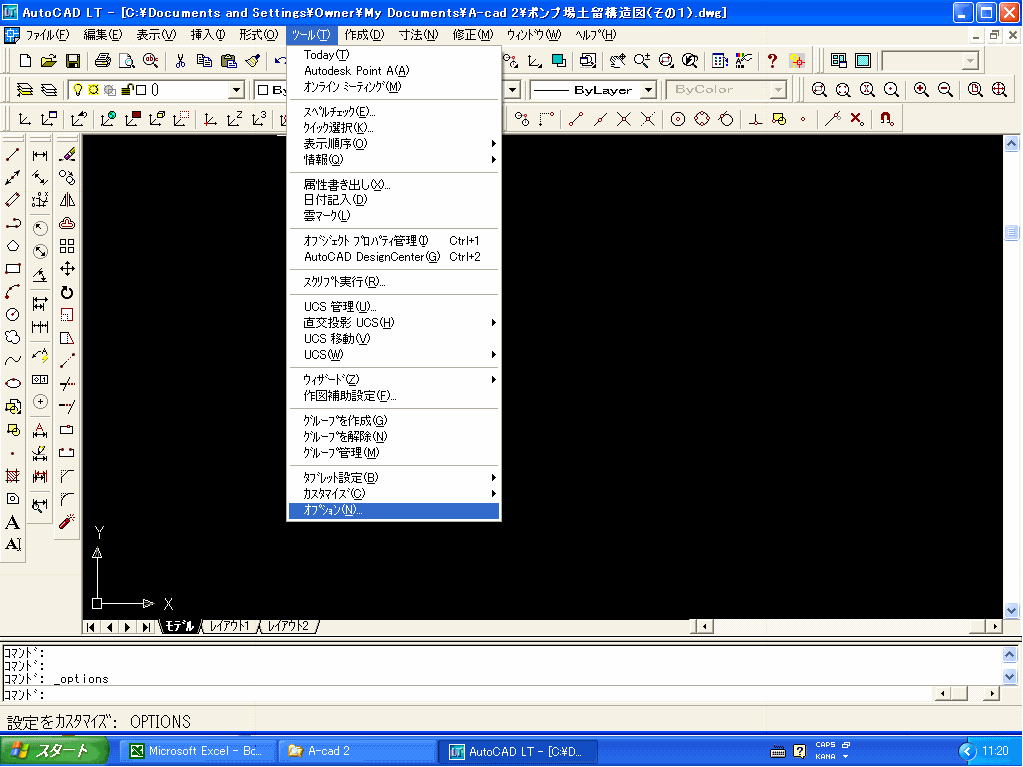This screenshot has height=767, width=1023.
Task: Select the Erase tool
Action: coord(67,155)
